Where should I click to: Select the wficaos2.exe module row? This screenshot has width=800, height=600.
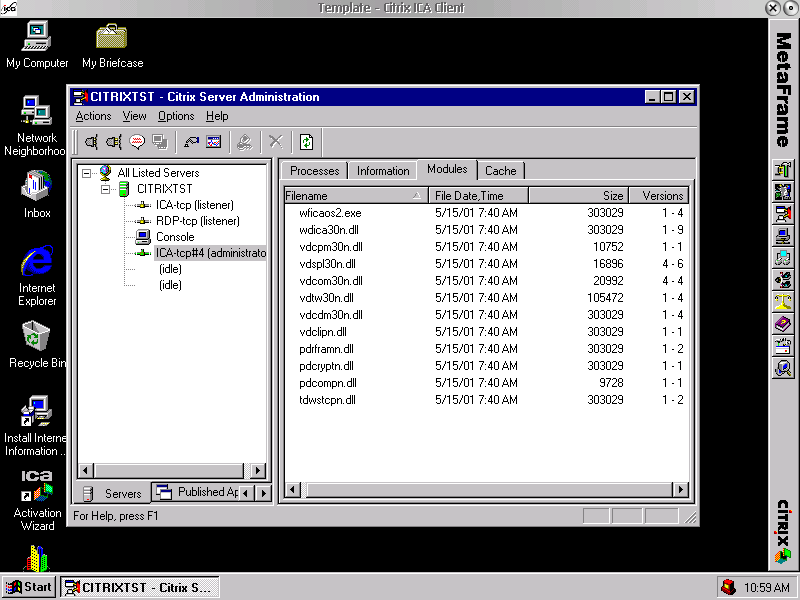[486, 213]
